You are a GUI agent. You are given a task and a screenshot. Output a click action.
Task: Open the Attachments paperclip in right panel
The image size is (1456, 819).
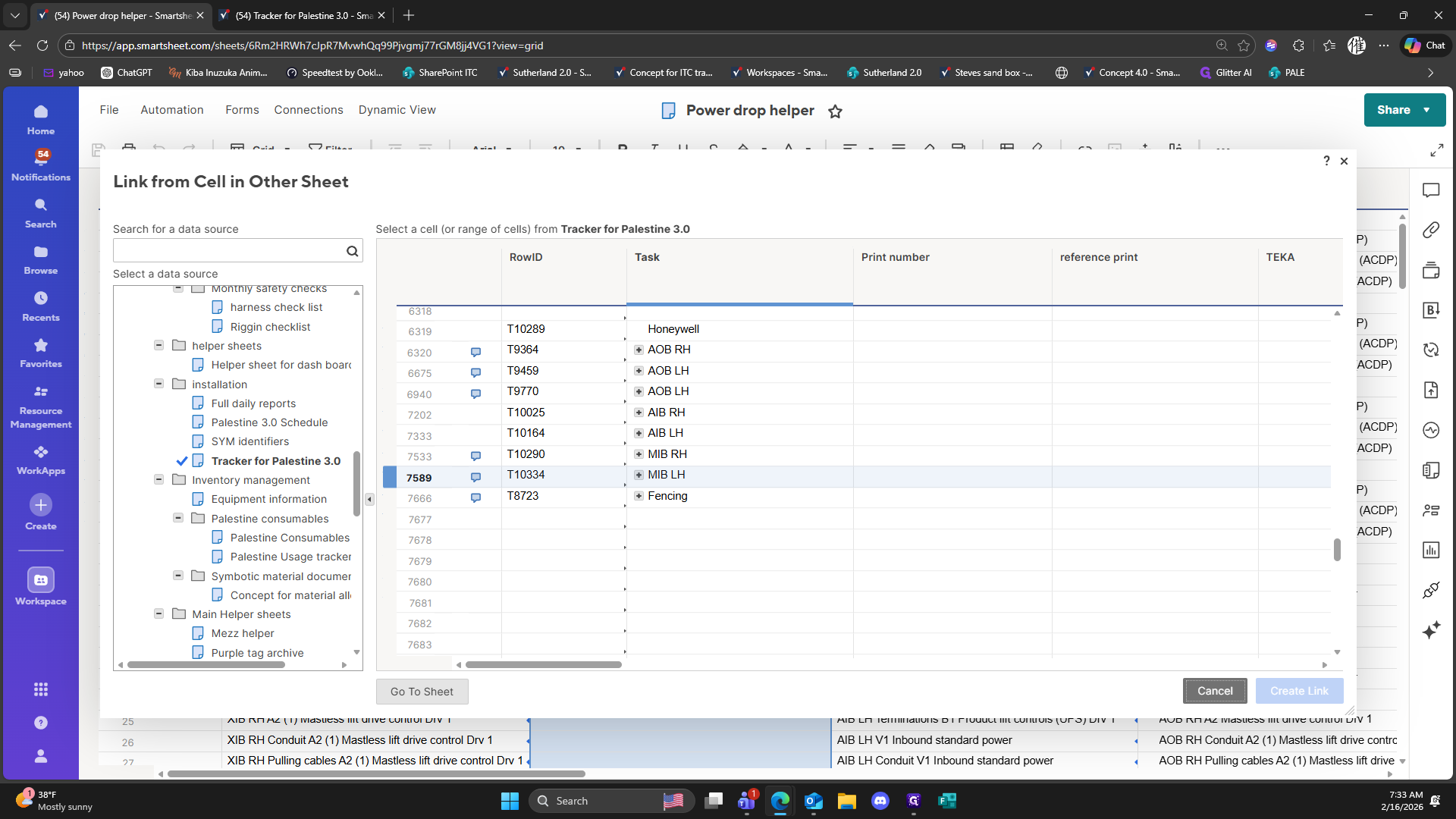pos(1431,230)
